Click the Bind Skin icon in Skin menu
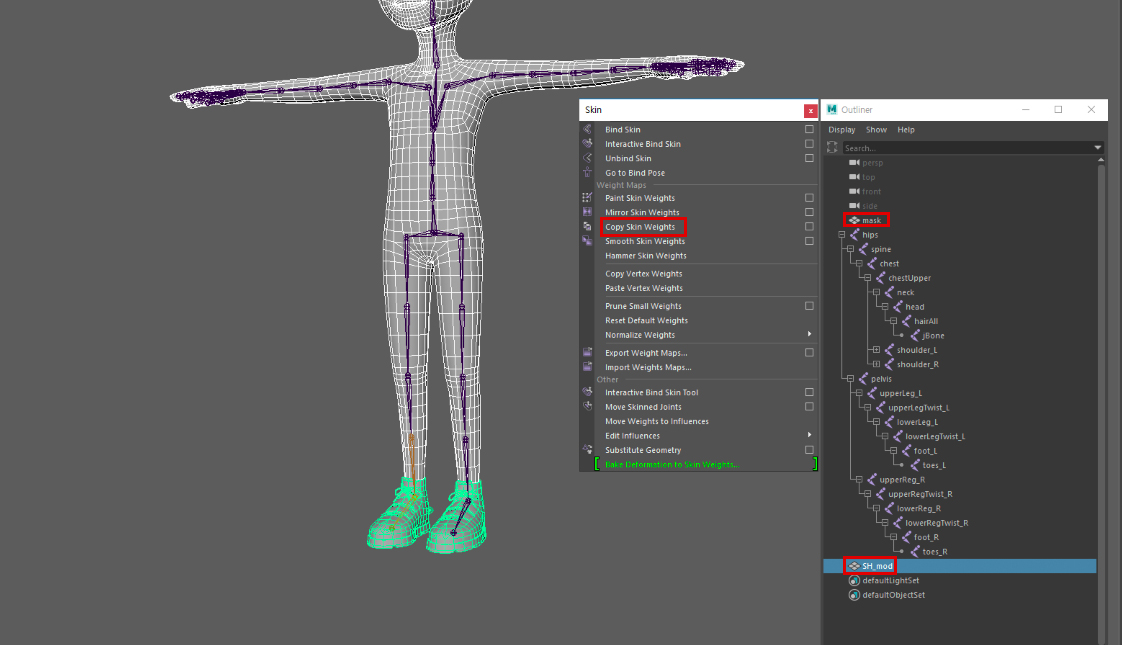 586,130
